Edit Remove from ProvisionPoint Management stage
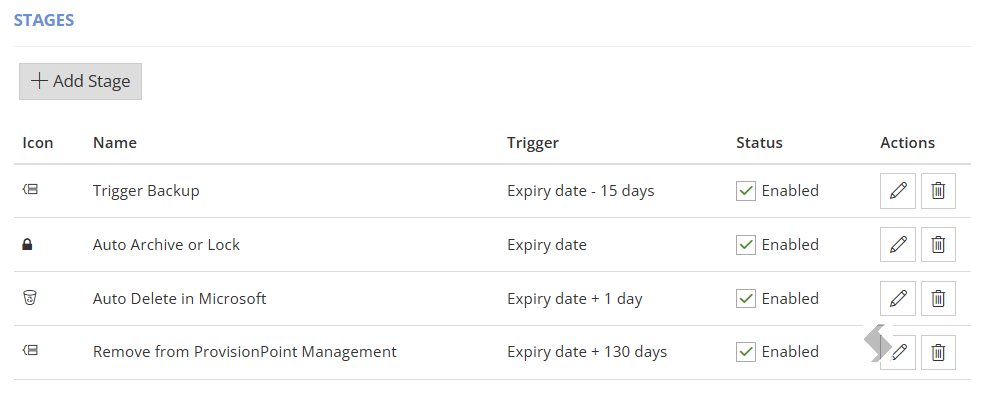Viewport: 988px width, 398px height. (x=900, y=352)
